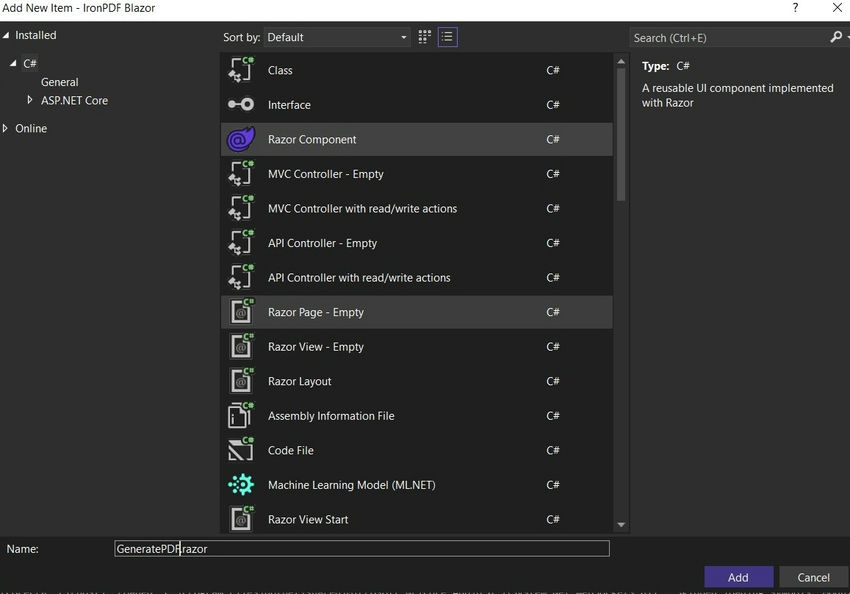Select the General category
850x594 pixels.
pos(60,82)
